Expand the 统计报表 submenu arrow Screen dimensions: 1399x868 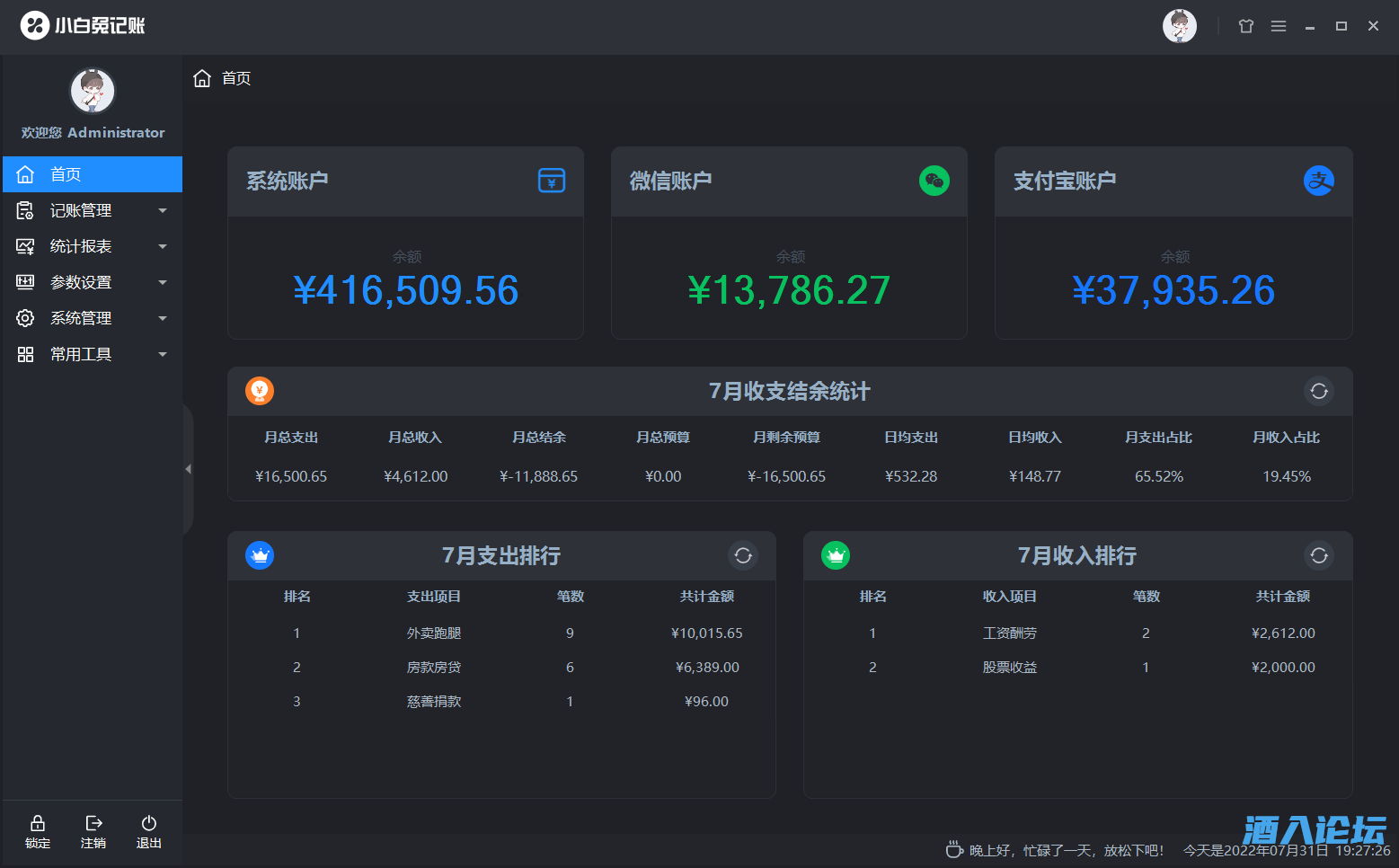163,246
